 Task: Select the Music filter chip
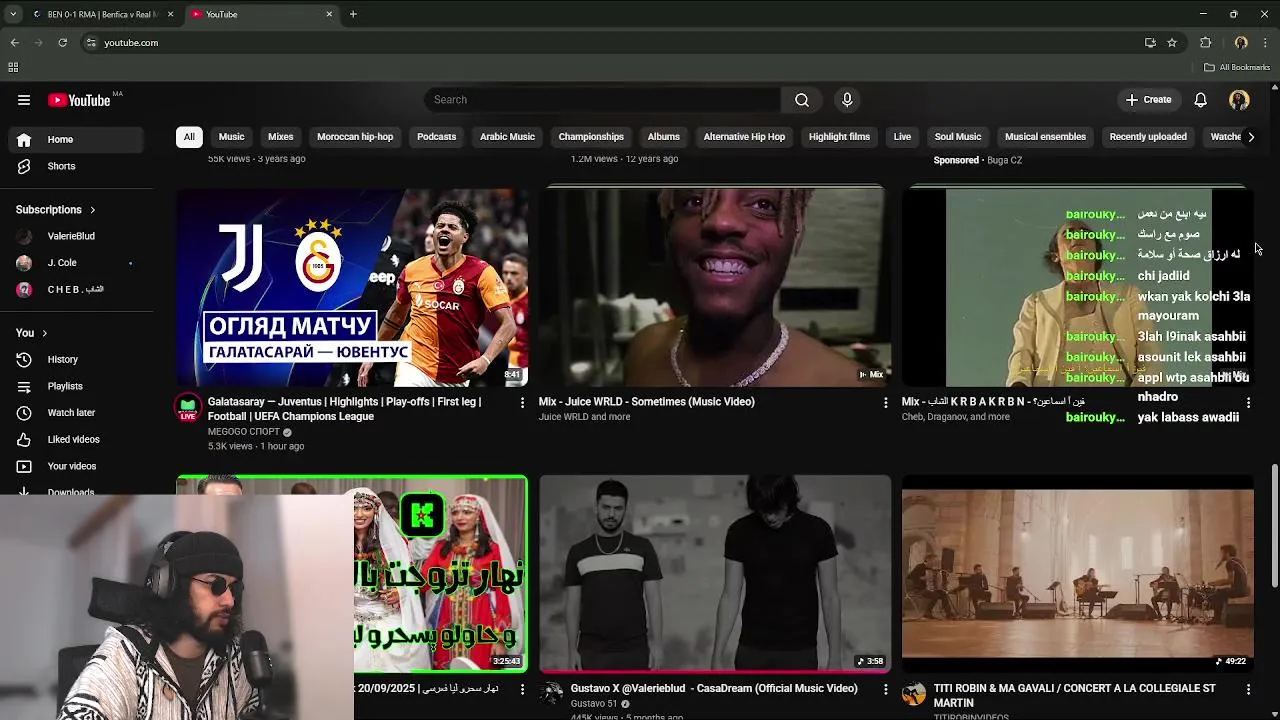(231, 137)
